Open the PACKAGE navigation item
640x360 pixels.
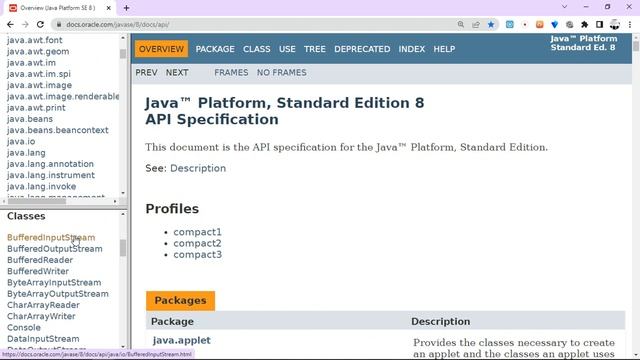click(215, 49)
